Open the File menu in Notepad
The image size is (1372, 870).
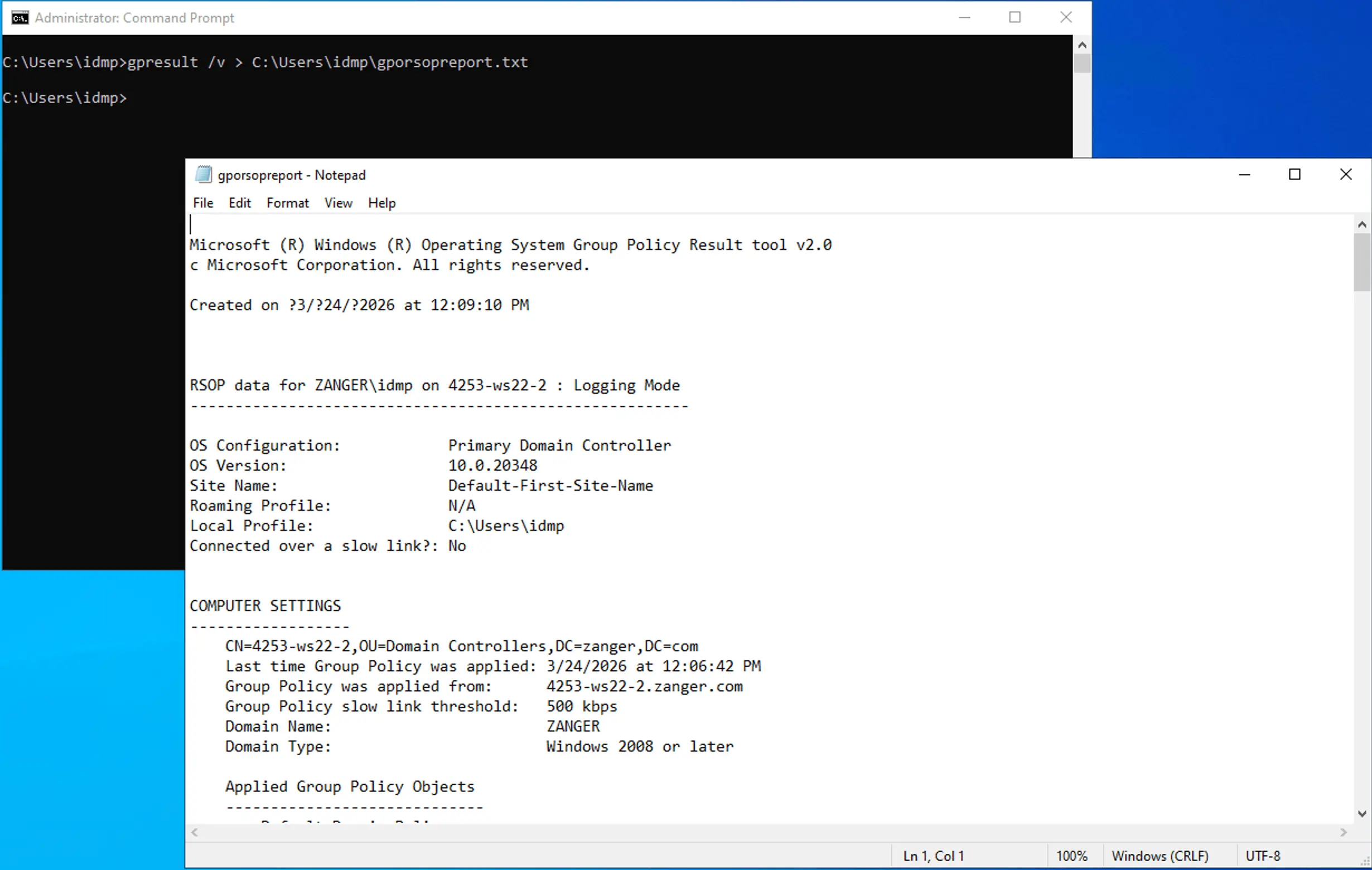[203, 203]
